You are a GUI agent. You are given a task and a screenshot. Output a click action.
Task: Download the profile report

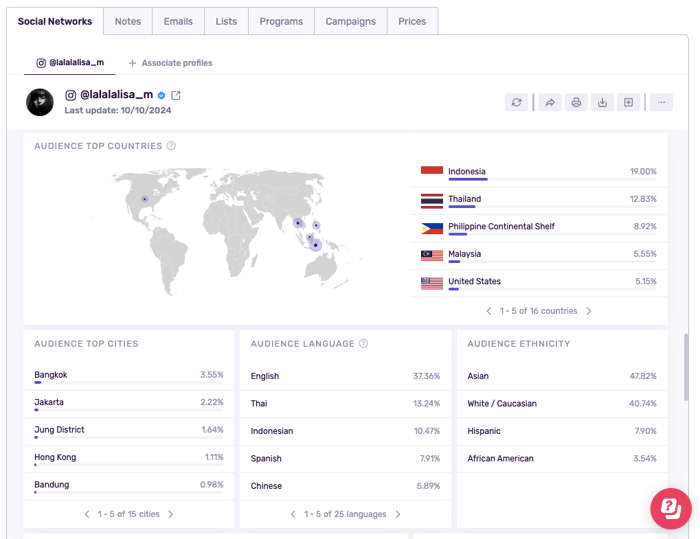pyautogui.click(x=602, y=102)
